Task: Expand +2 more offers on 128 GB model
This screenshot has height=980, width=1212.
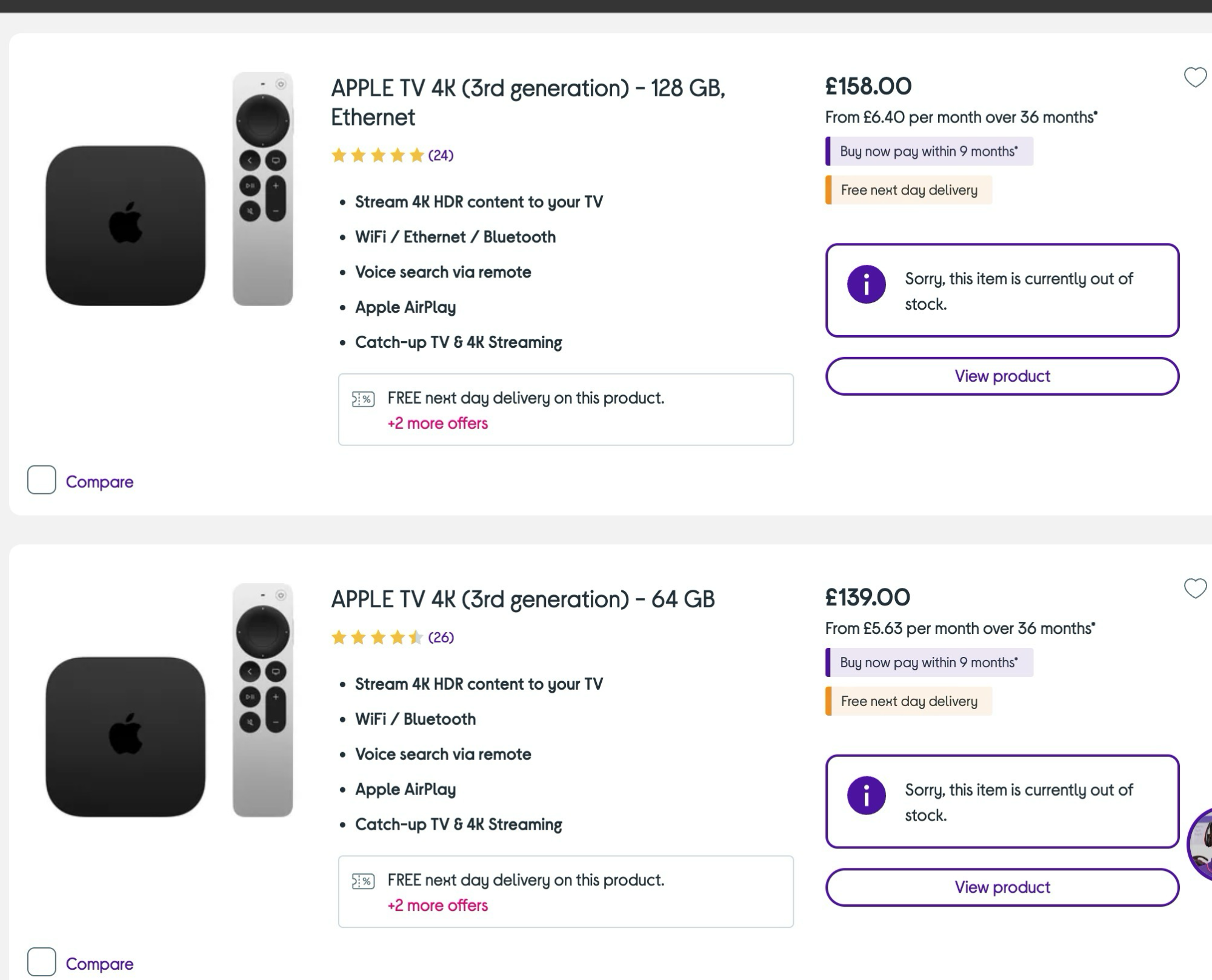Action: (x=438, y=423)
